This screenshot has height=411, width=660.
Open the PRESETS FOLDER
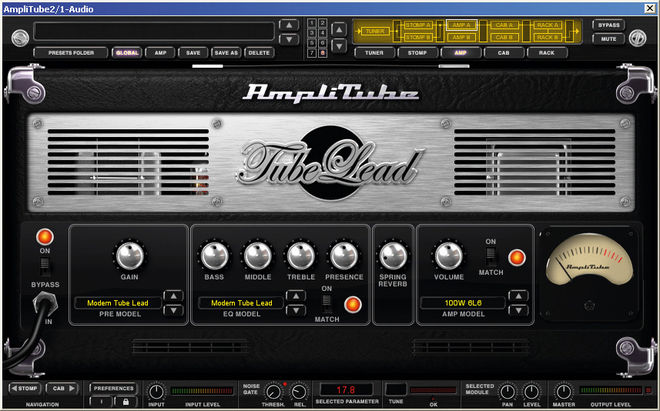pos(71,53)
